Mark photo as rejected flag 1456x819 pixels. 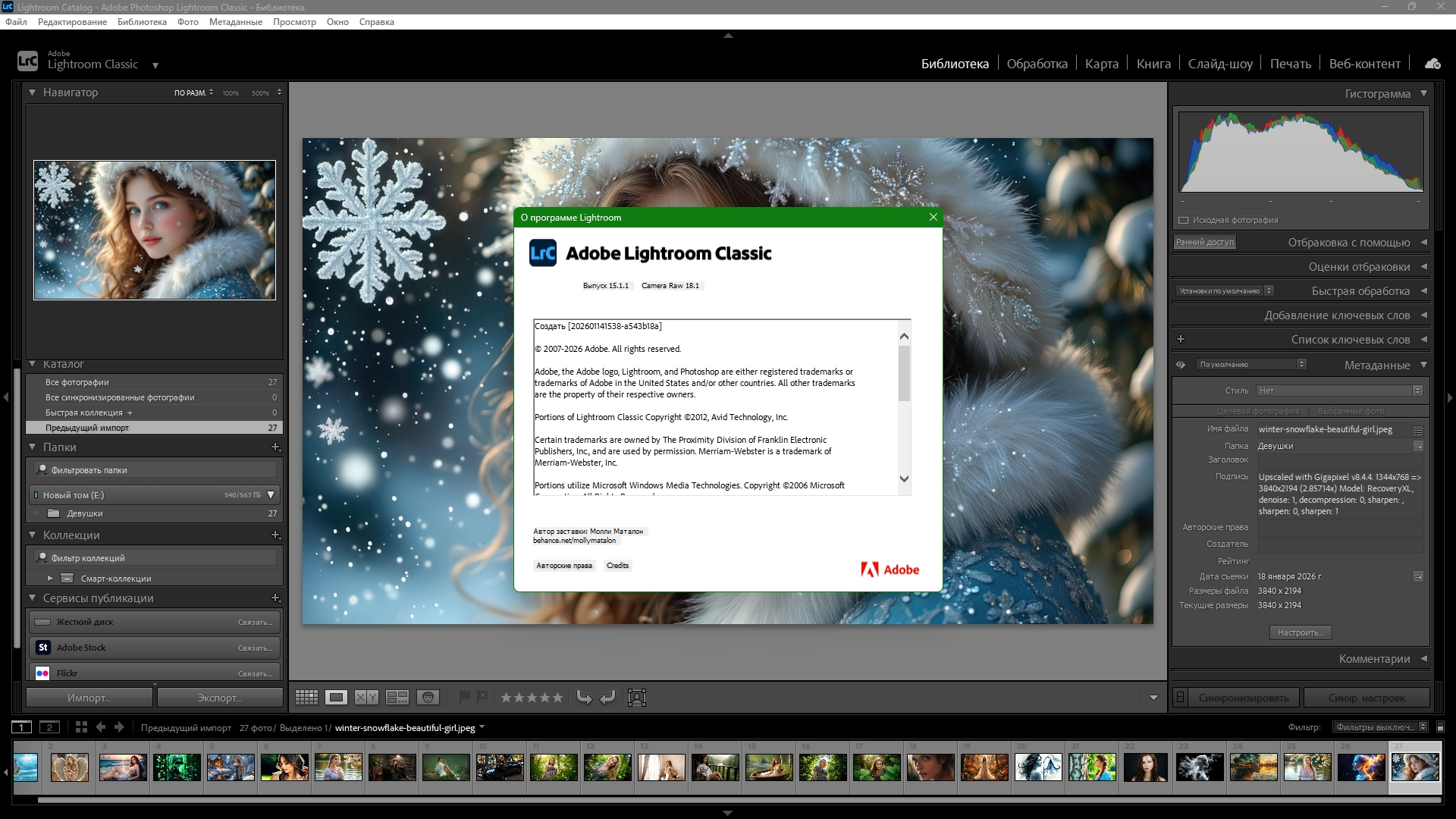pos(482,696)
